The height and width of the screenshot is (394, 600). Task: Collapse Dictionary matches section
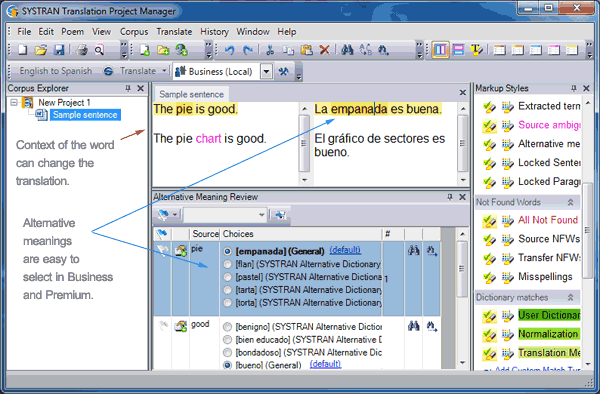coord(570,297)
